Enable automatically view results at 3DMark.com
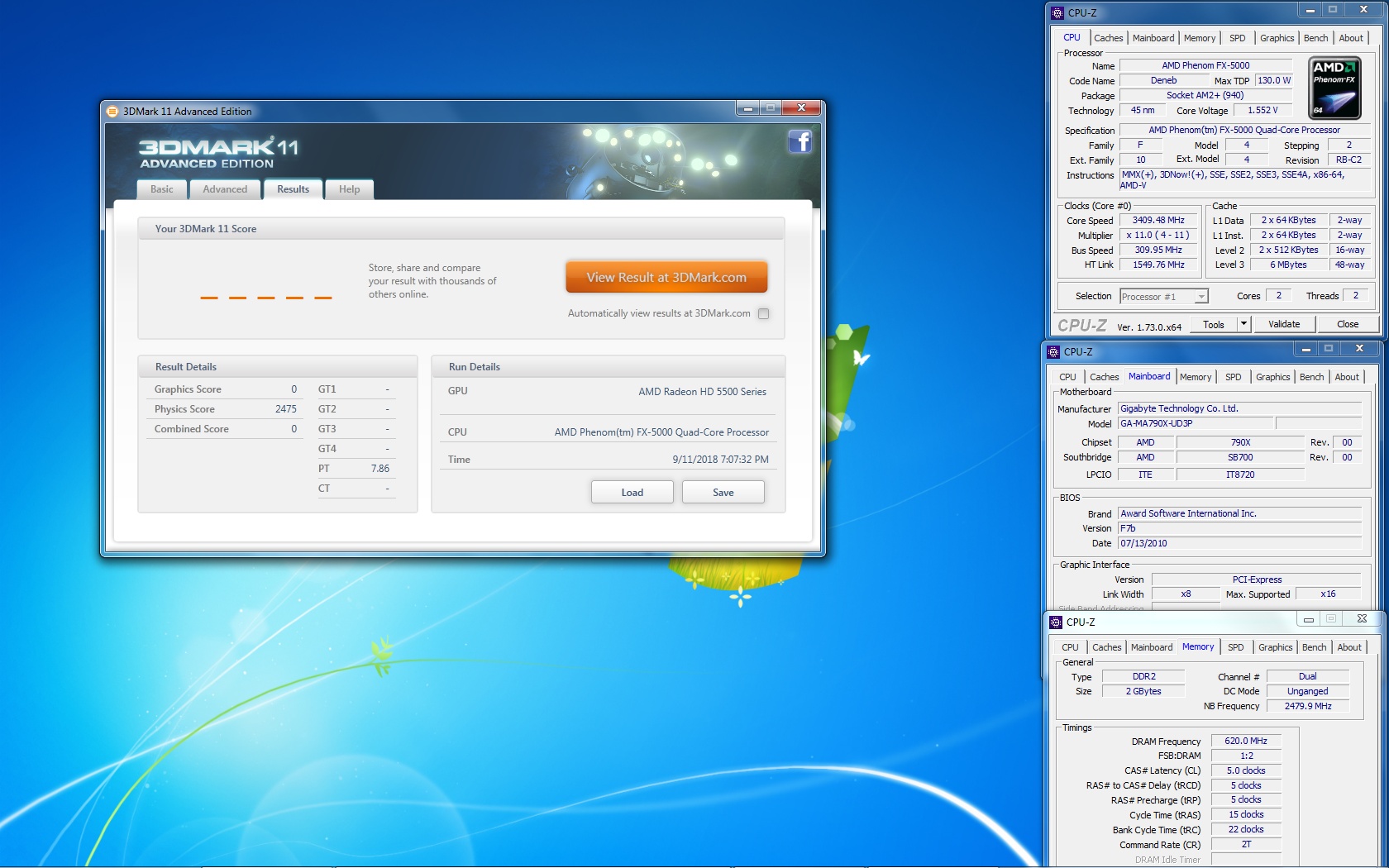This screenshot has height=868, width=1389. pyautogui.click(x=763, y=313)
